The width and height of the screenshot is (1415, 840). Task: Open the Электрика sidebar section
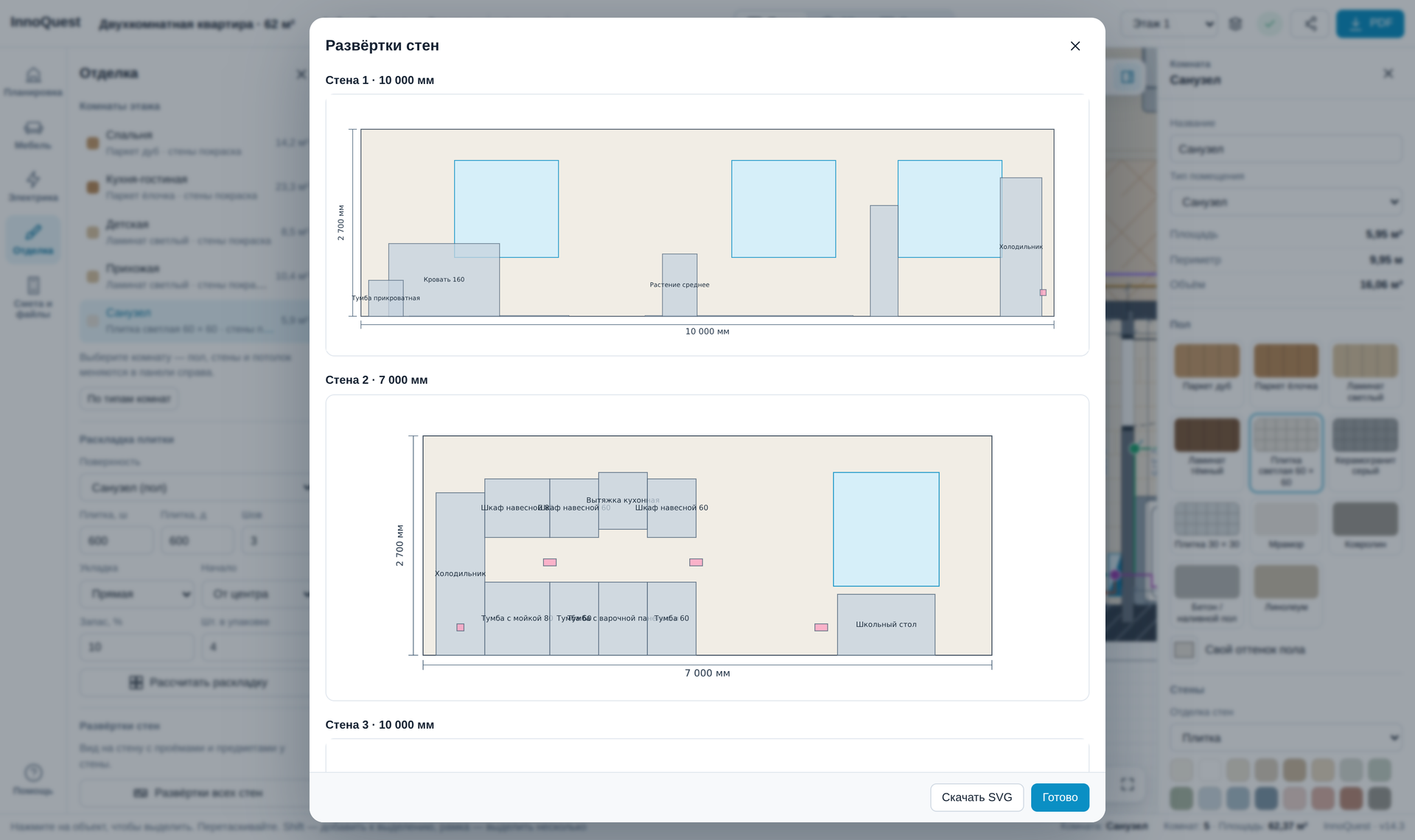click(33, 187)
